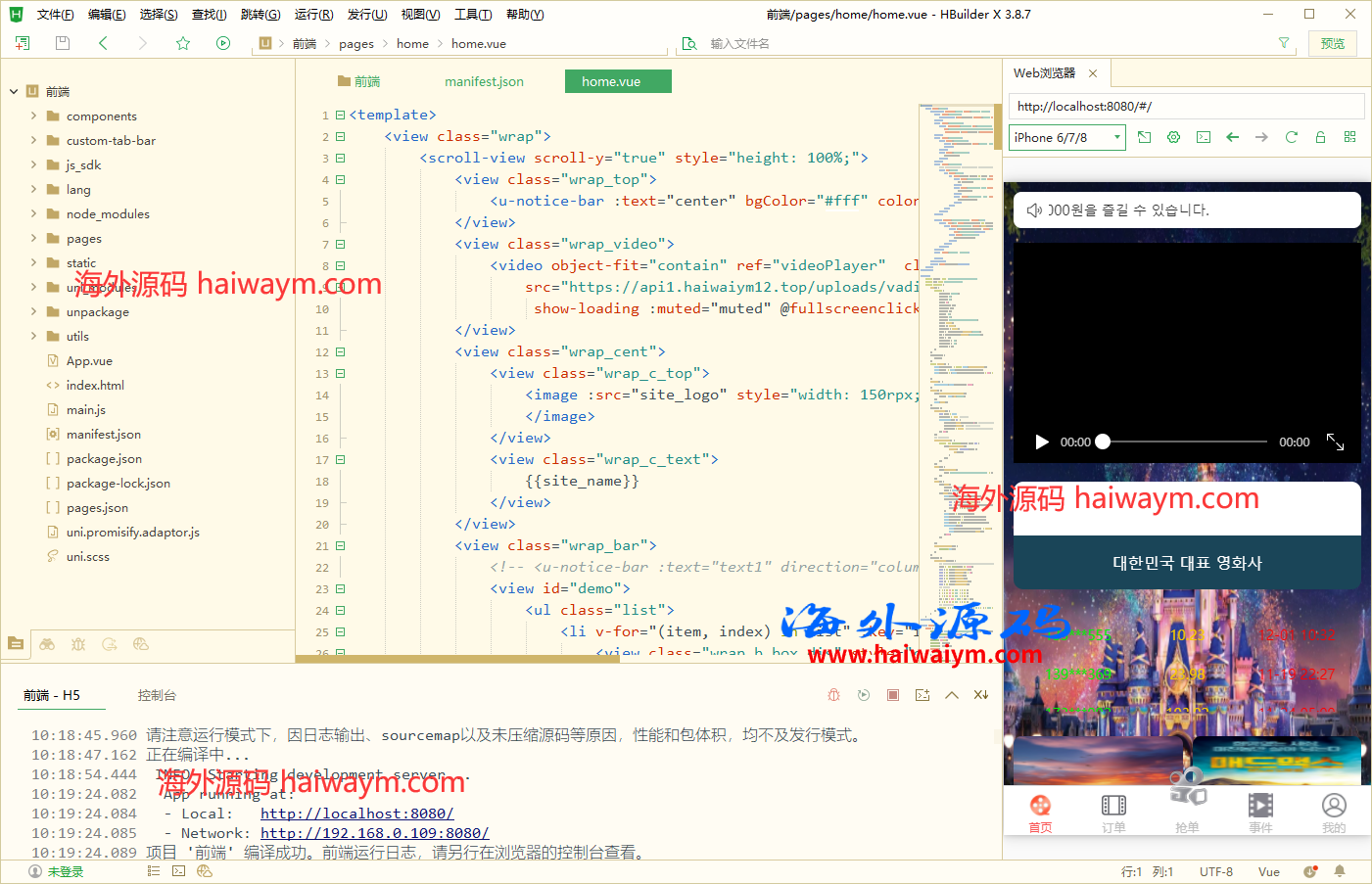This screenshot has height=884, width=1372.
Task: Click the QR code icon in browser toolbar
Action: click(x=1349, y=137)
